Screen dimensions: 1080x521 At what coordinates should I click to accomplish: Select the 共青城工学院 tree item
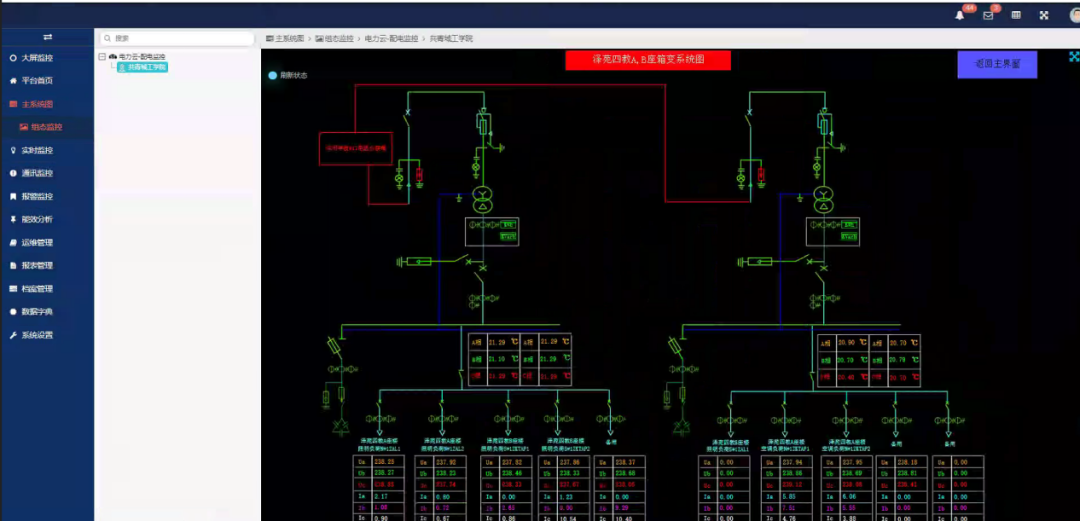[143, 67]
